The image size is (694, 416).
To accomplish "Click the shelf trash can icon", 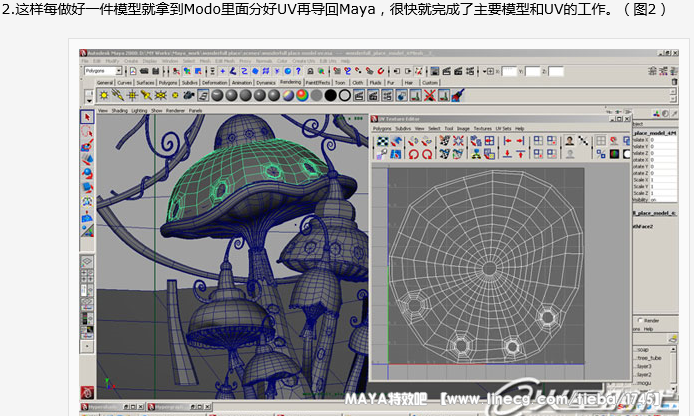I will 674,82.
